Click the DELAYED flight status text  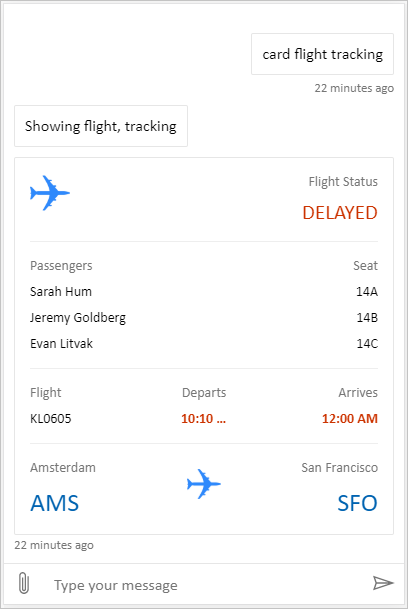click(x=340, y=213)
